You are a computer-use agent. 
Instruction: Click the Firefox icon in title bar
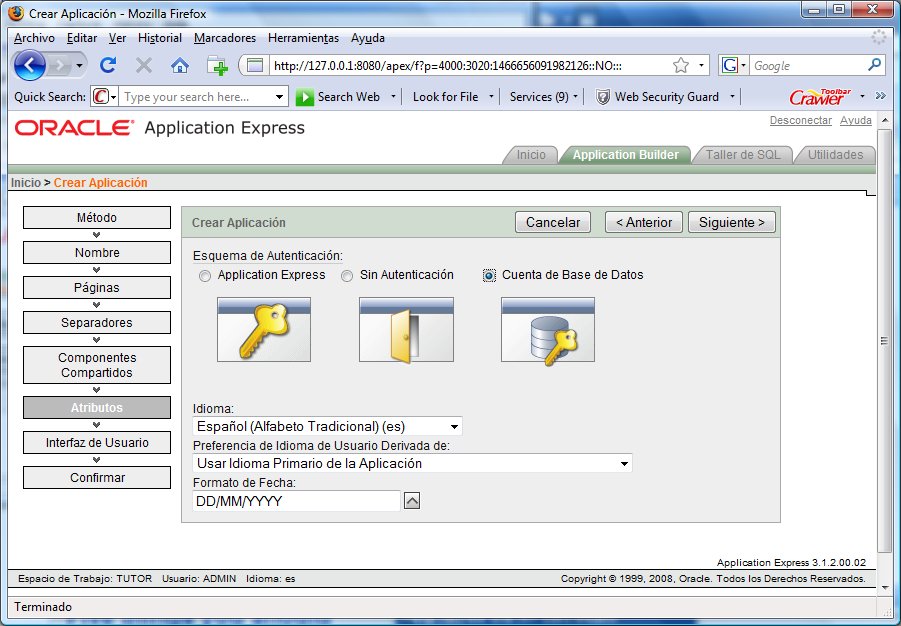click(x=17, y=13)
